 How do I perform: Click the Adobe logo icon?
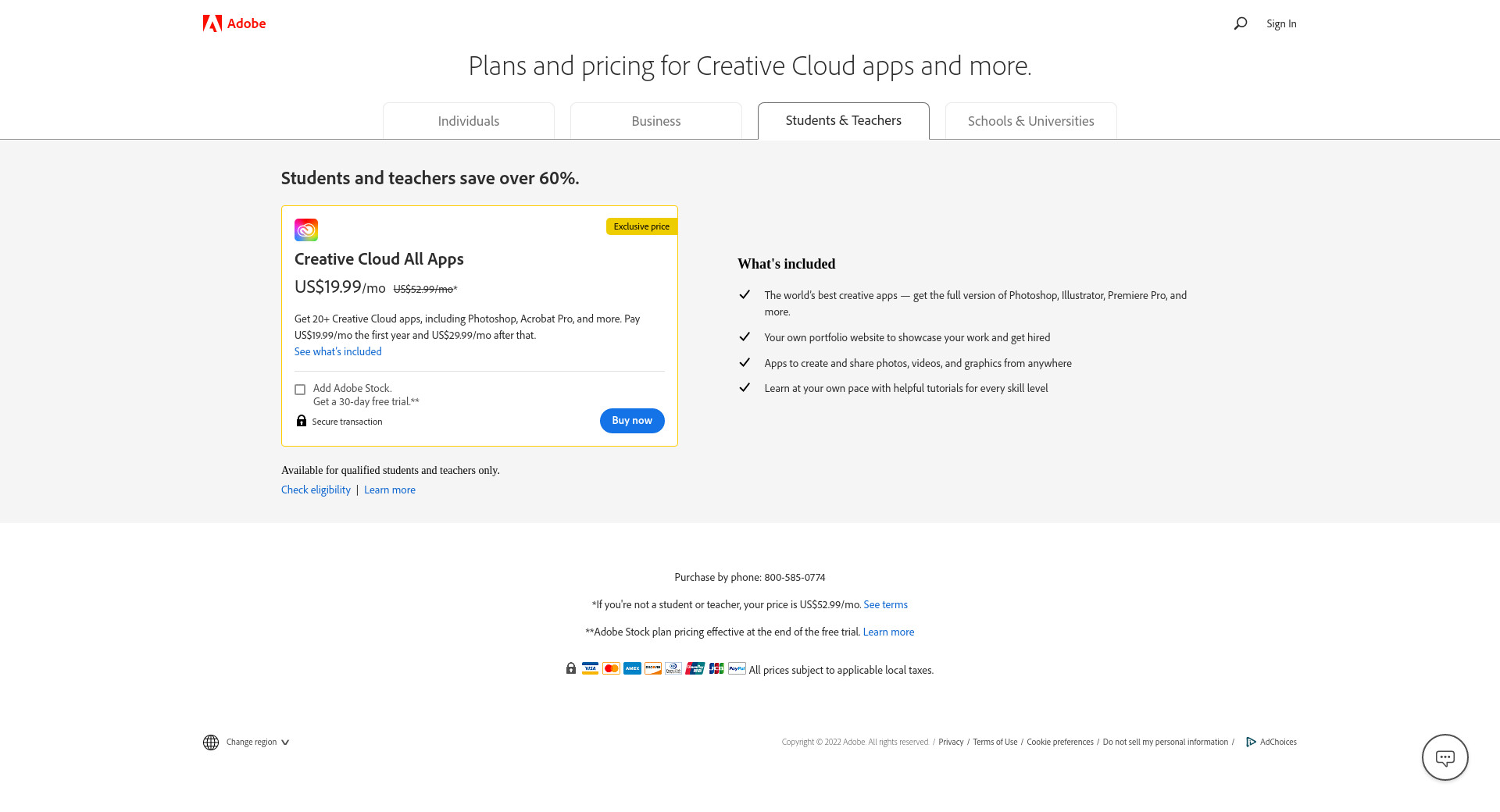212,23
